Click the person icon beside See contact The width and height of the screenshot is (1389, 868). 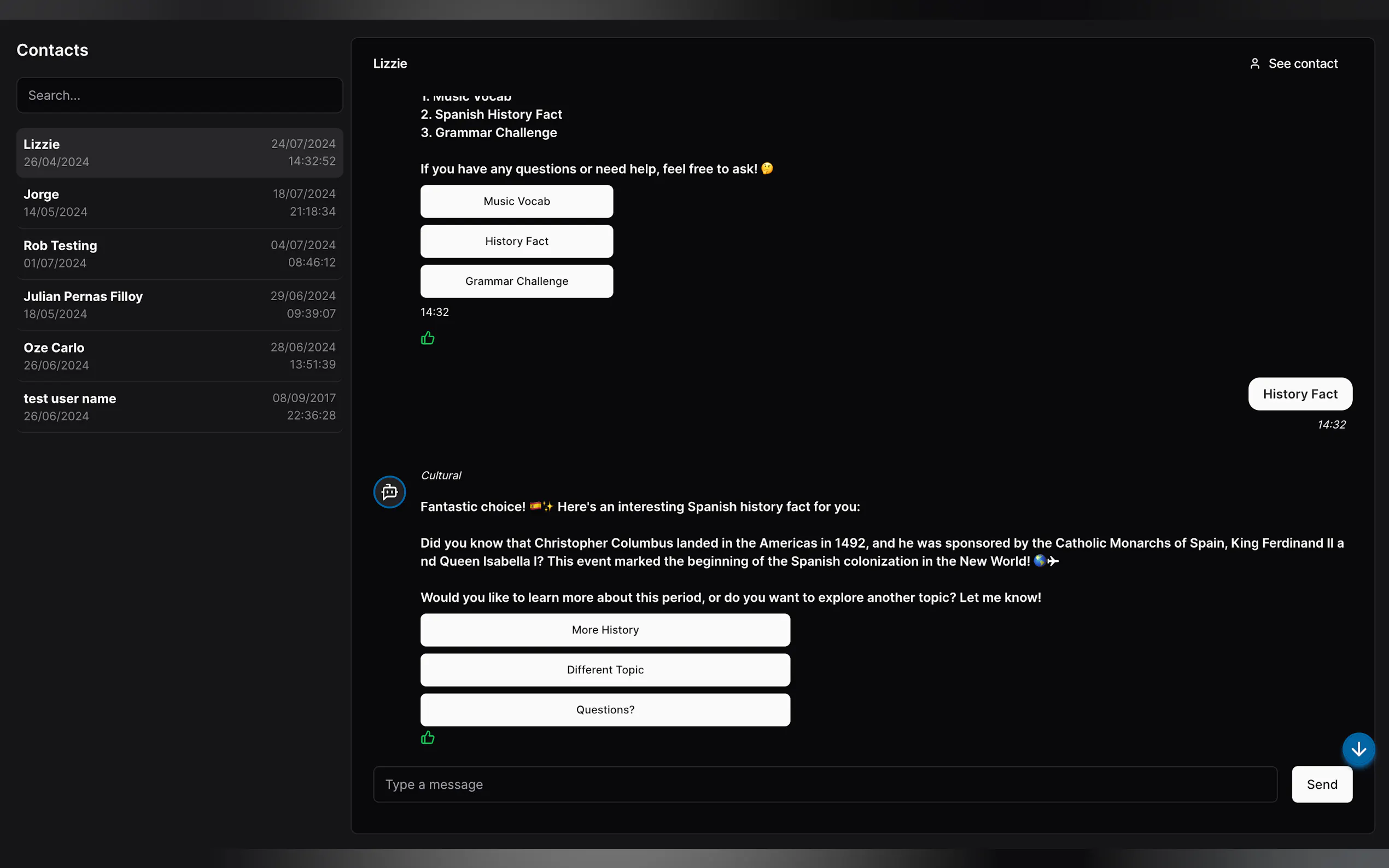(x=1254, y=64)
